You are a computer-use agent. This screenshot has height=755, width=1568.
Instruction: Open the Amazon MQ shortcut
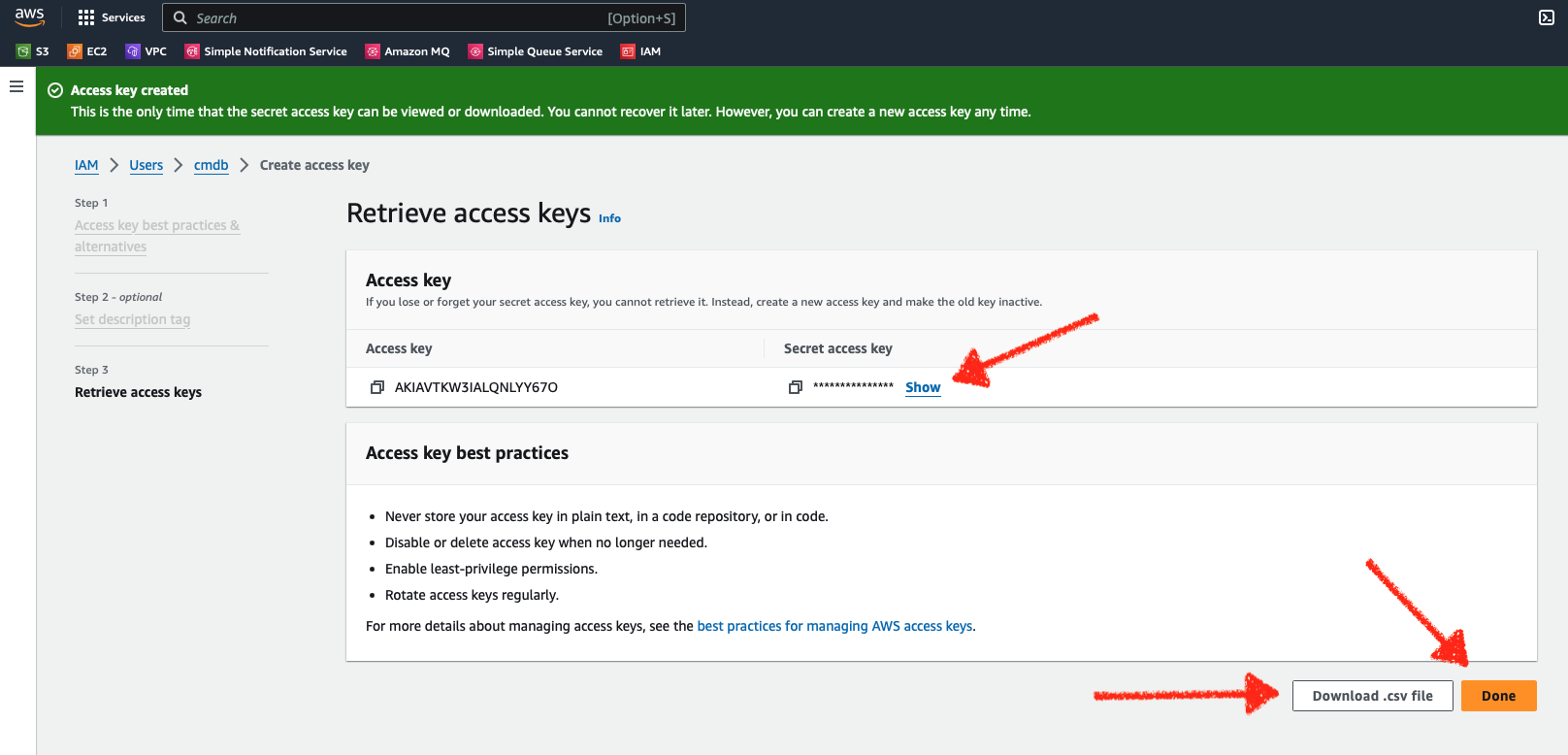point(408,51)
